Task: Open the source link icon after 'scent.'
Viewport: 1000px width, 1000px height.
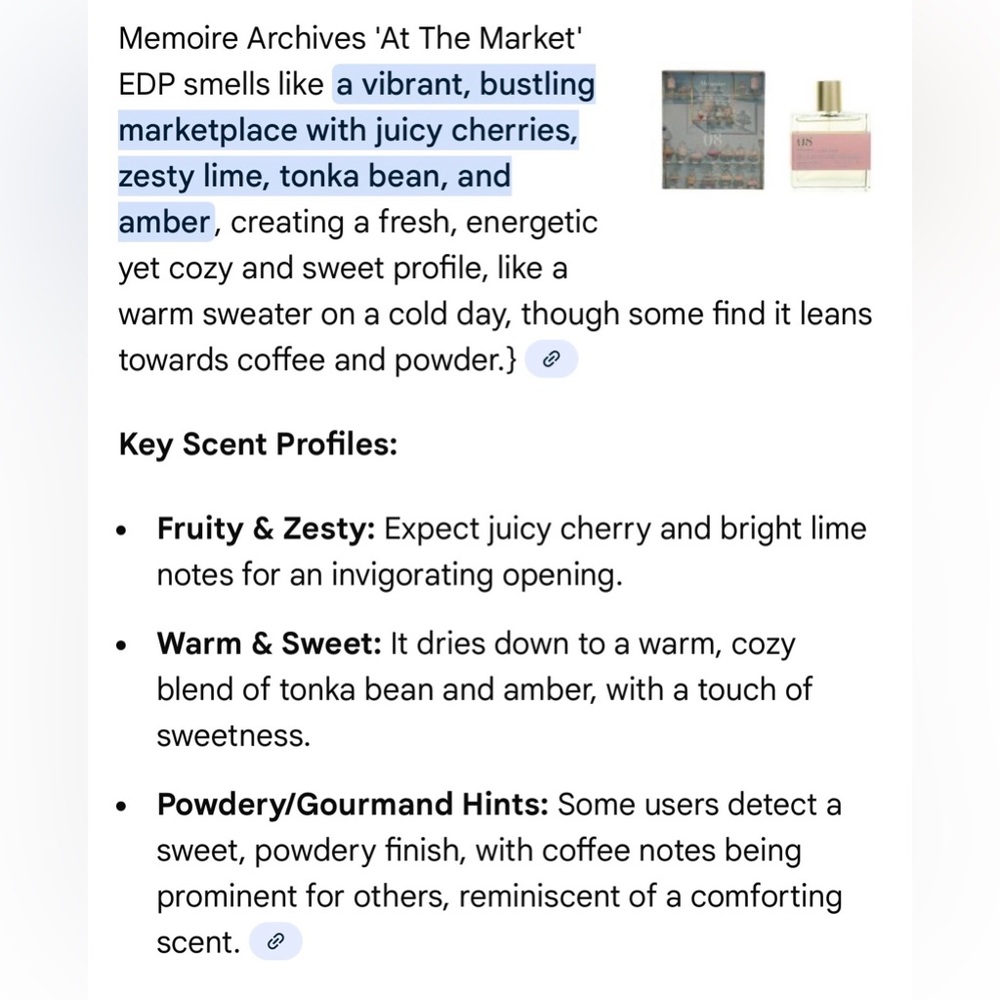Action: tap(275, 941)
